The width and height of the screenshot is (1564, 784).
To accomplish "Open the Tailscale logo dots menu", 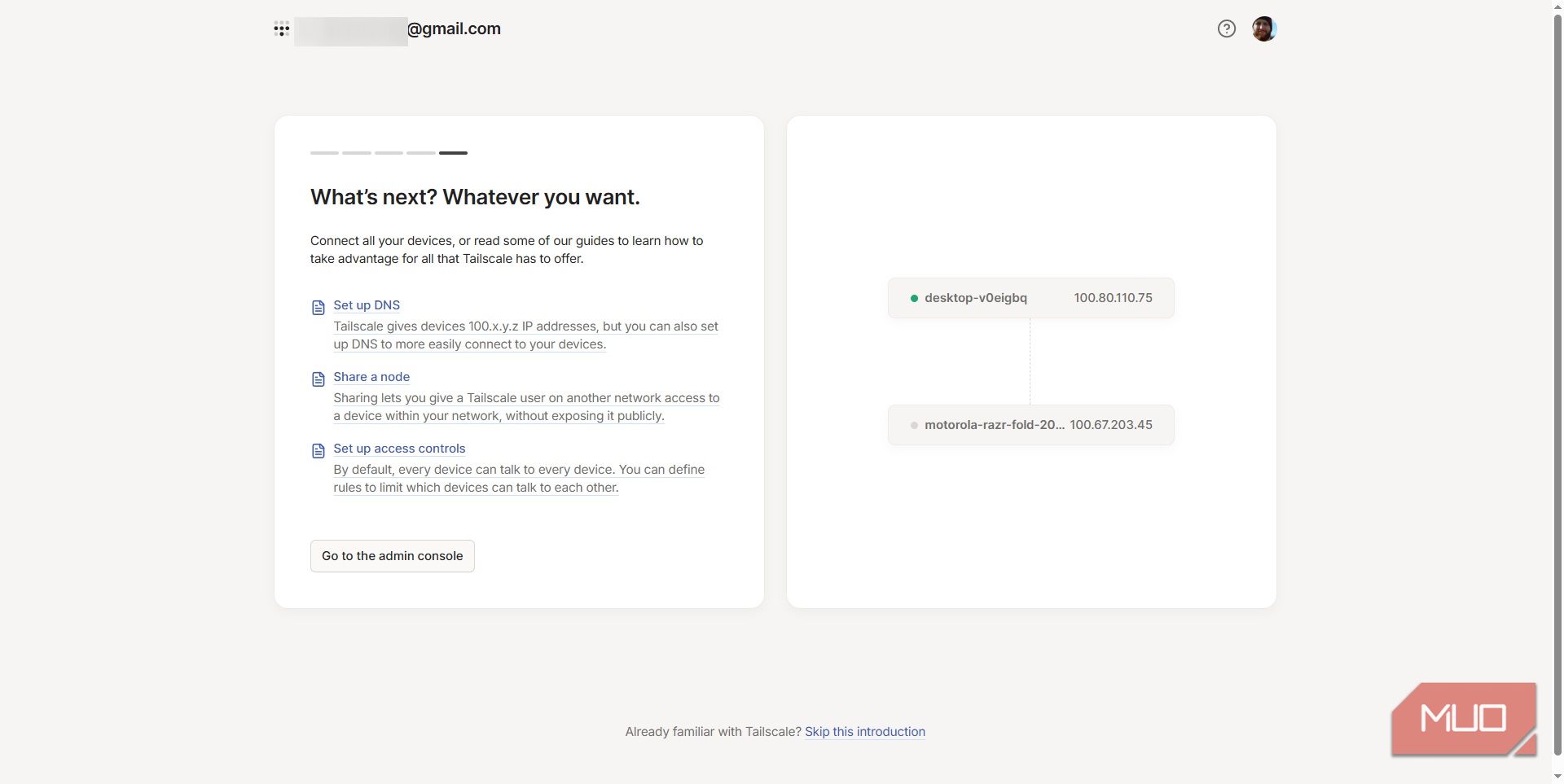I will [x=282, y=29].
